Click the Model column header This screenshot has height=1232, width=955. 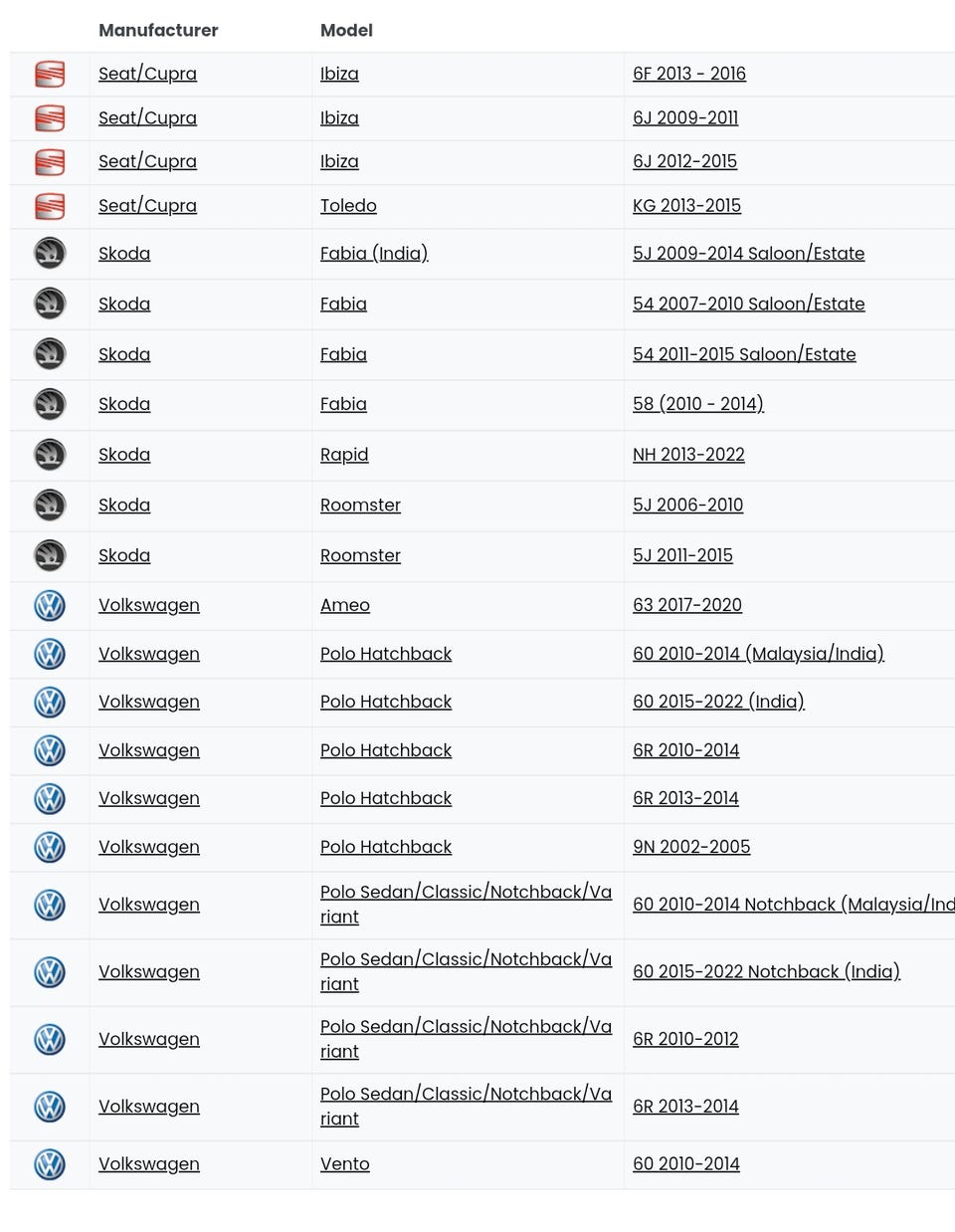pyautogui.click(x=346, y=31)
